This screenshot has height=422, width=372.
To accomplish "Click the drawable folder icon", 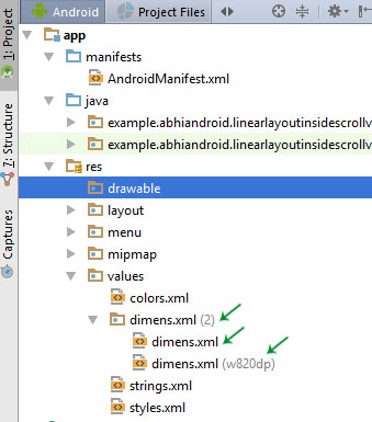I will click(x=95, y=188).
